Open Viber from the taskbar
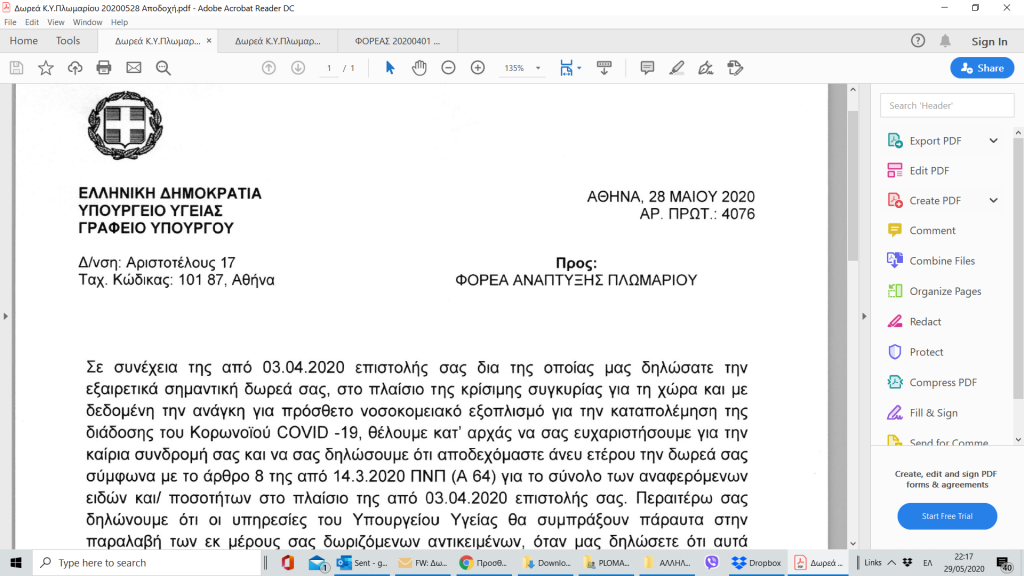1024x576 pixels. coord(712,563)
